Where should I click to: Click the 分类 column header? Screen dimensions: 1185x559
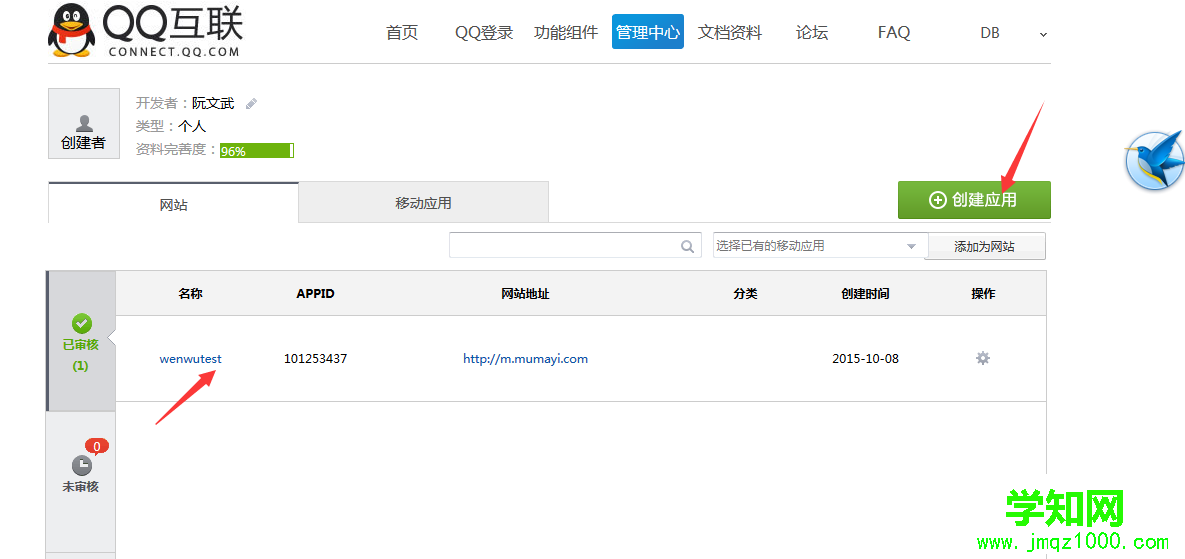pos(745,294)
